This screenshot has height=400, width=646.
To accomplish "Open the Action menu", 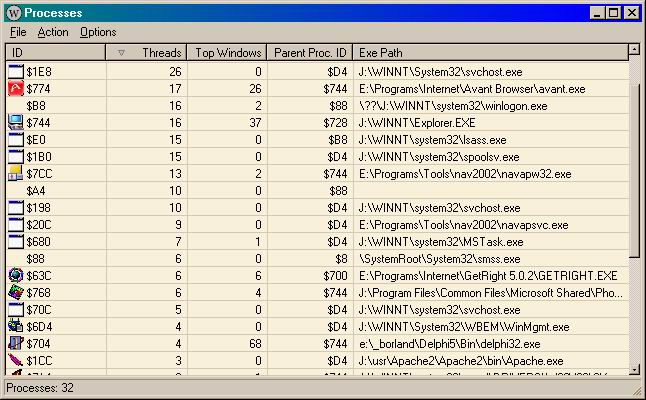I will (53, 32).
